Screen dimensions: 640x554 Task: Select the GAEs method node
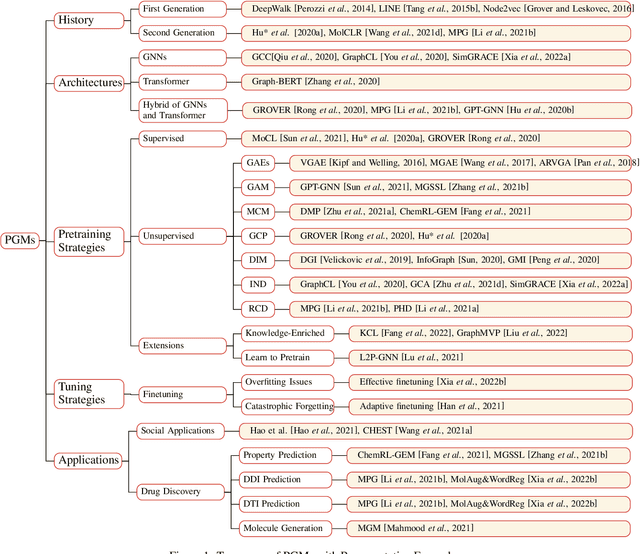[258, 162]
